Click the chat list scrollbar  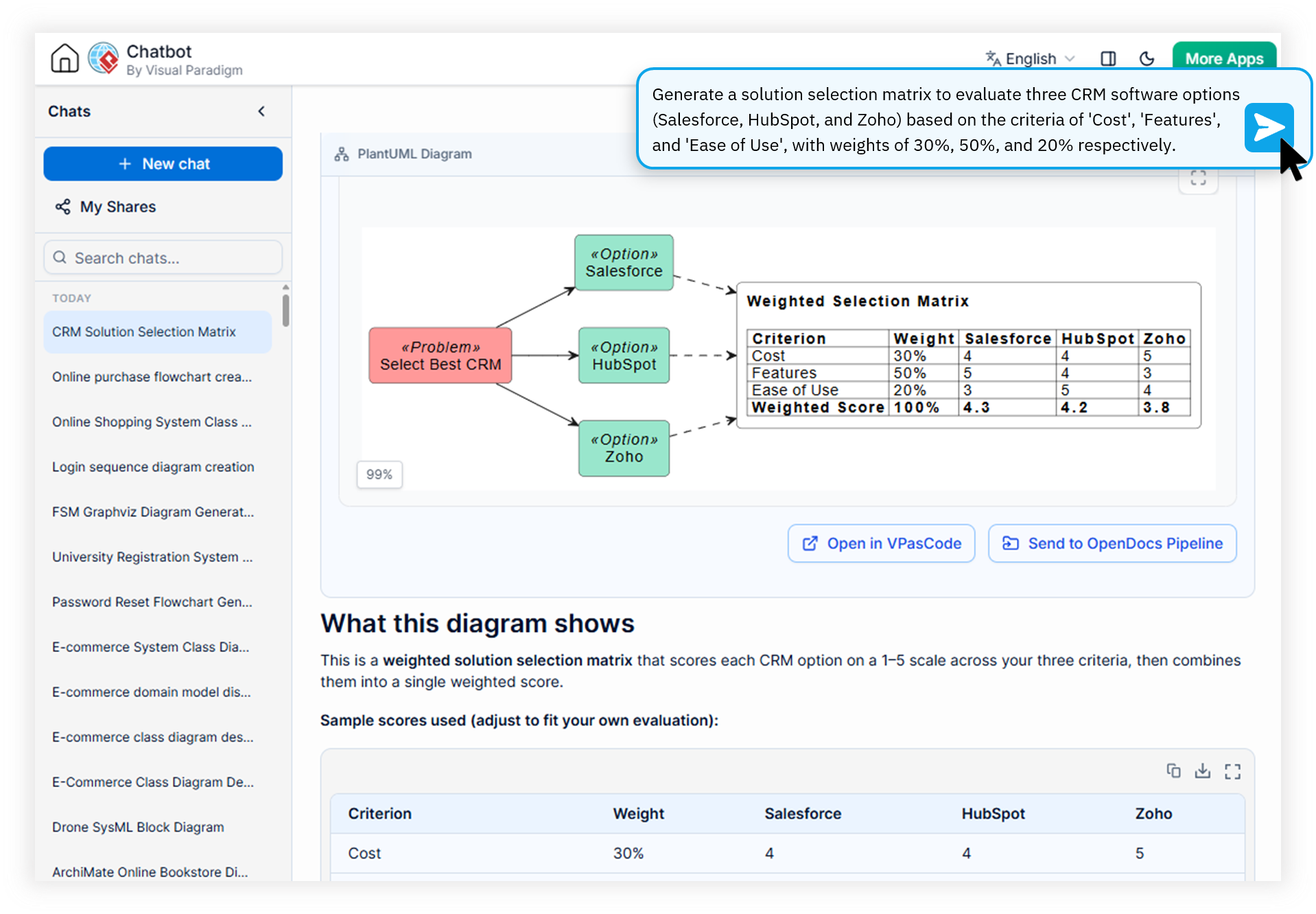tap(285, 310)
